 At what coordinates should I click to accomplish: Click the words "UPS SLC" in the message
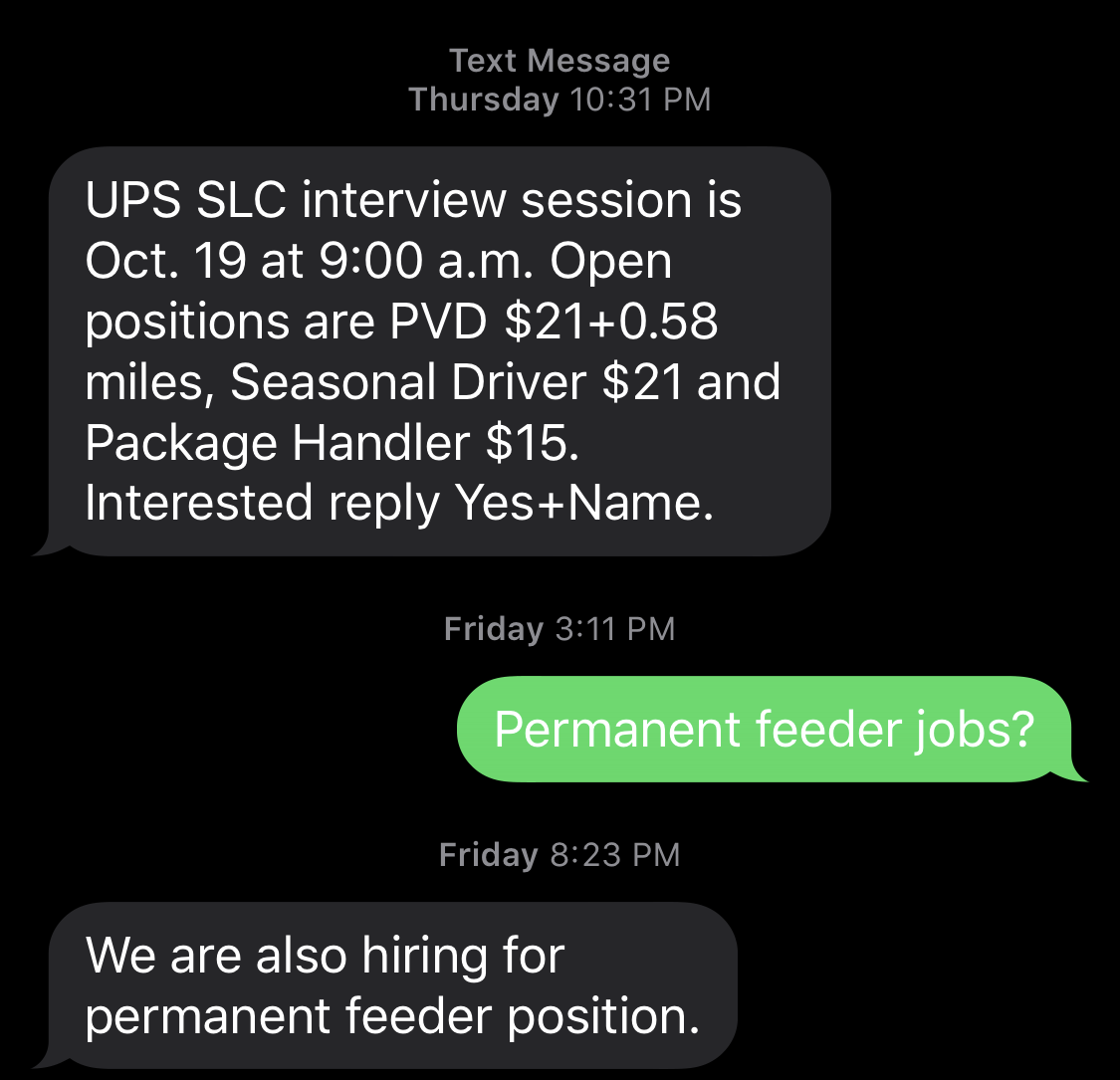point(186,200)
